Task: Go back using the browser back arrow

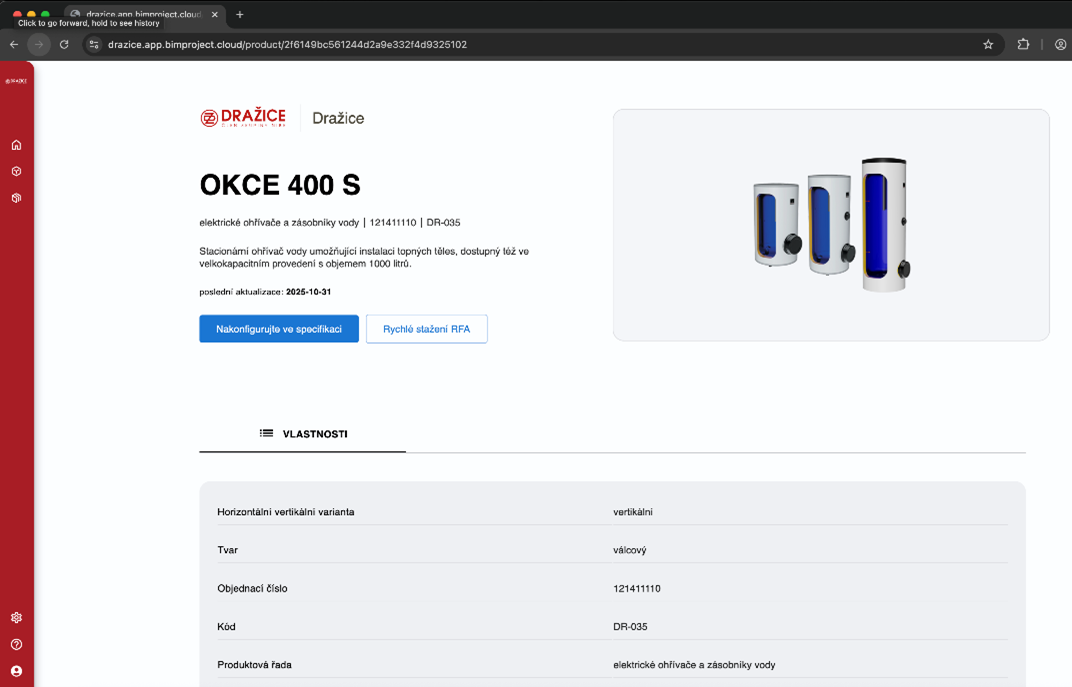Action: [14, 44]
